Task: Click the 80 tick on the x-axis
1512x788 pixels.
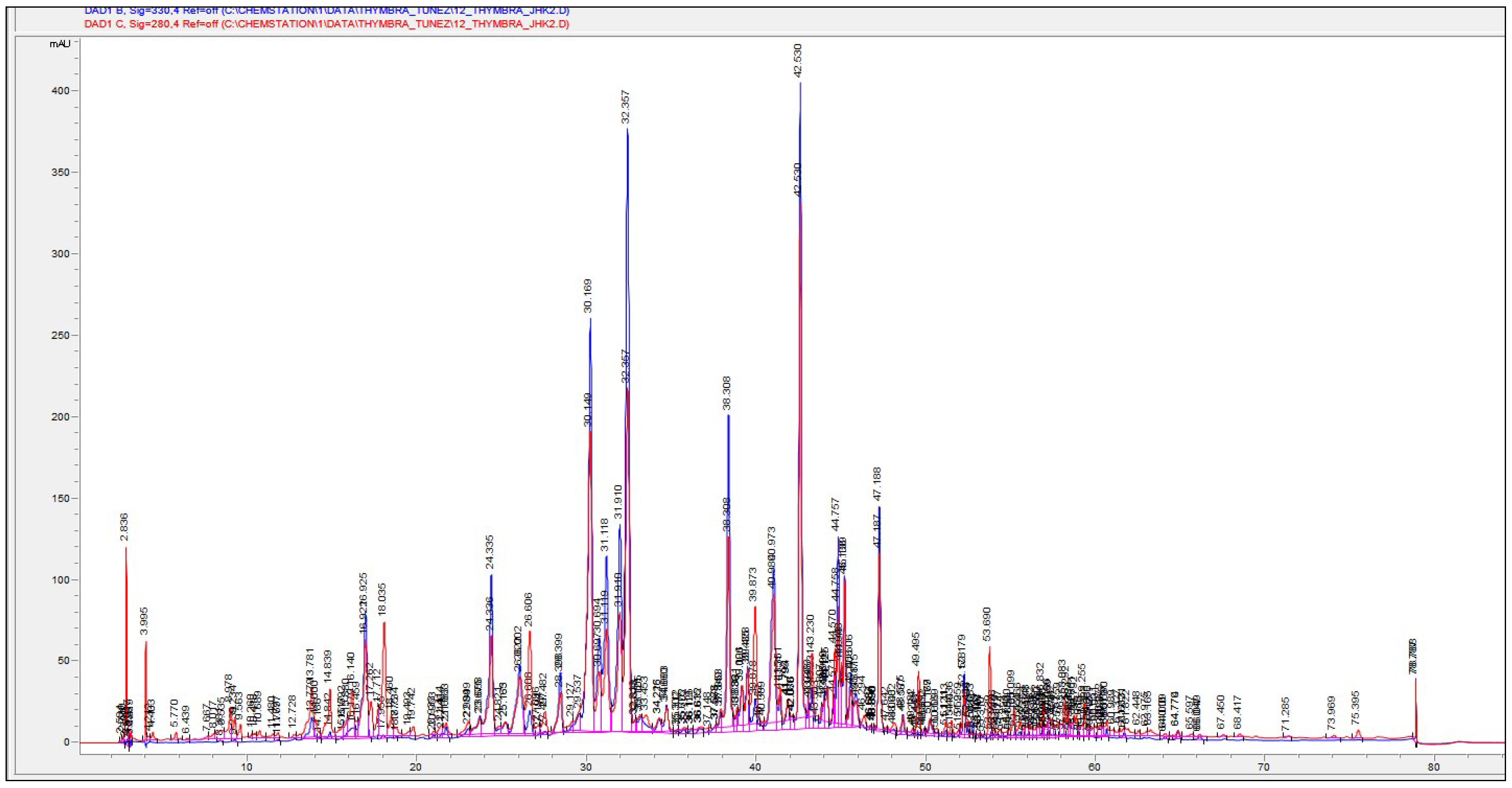Action: (1434, 767)
